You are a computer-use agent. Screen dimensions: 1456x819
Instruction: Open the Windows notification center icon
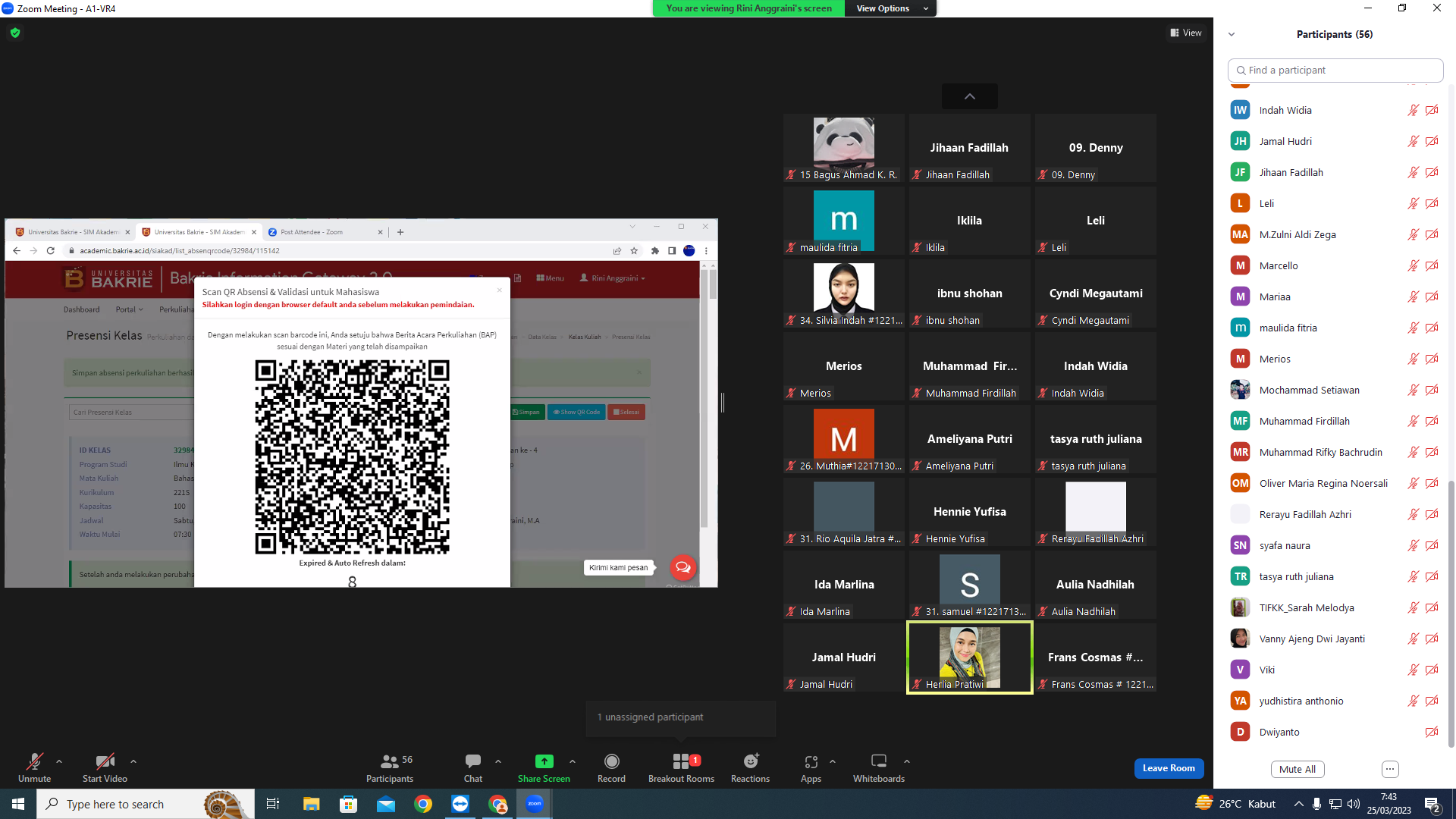tap(1432, 805)
